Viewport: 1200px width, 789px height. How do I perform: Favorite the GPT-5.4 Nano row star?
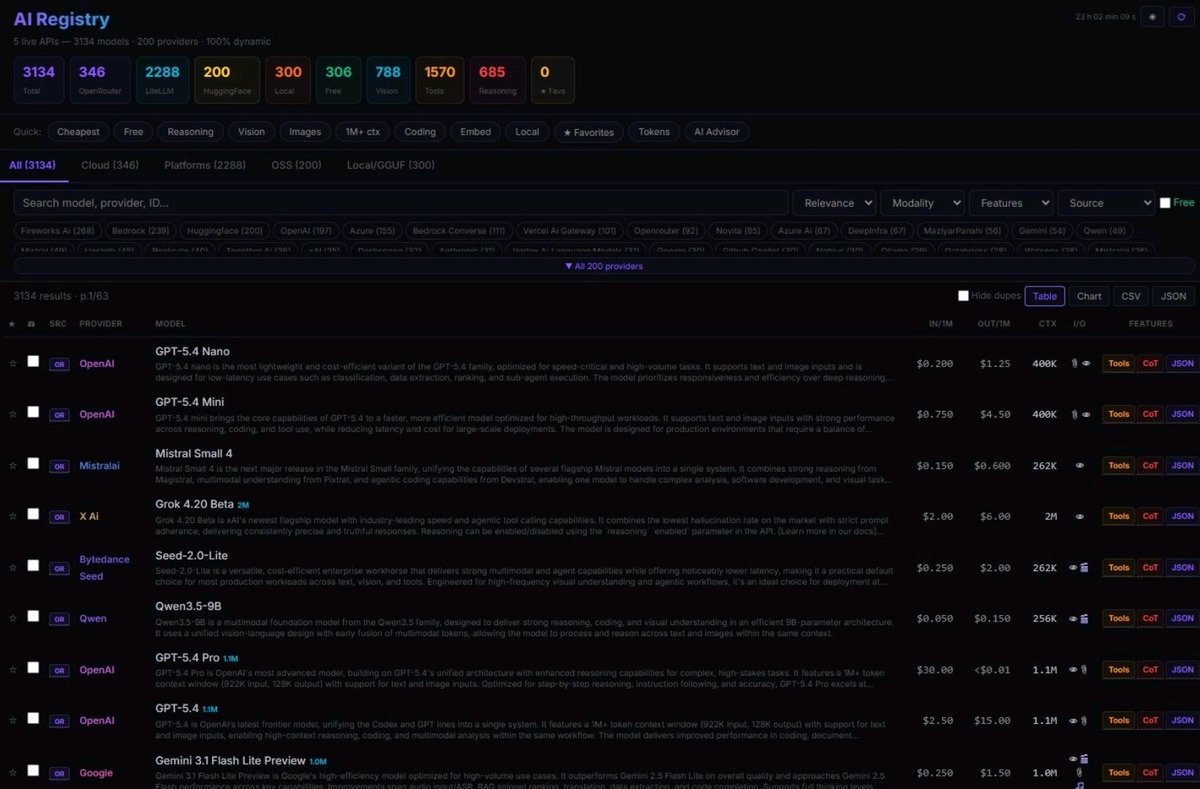[13, 363]
